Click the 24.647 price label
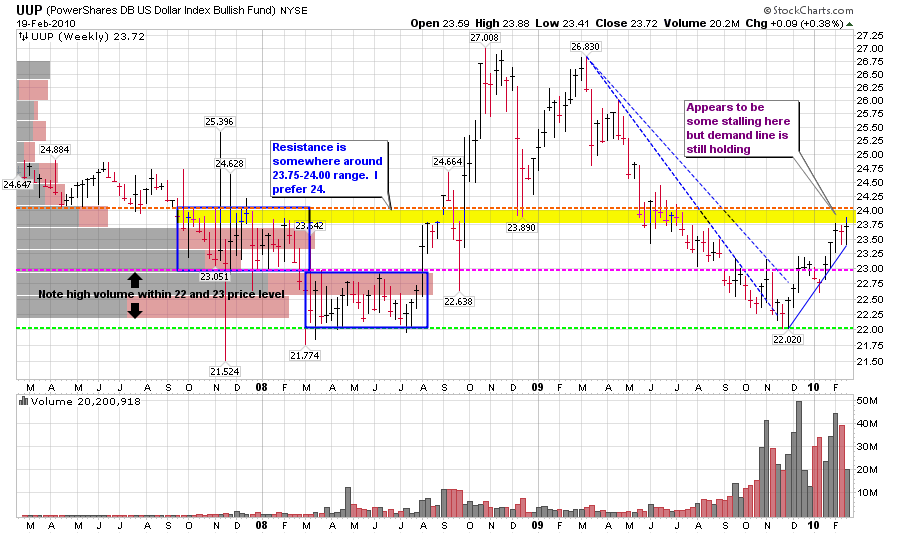Image resolution: width=900 pixels, height=534 pixels. (17, 185)
